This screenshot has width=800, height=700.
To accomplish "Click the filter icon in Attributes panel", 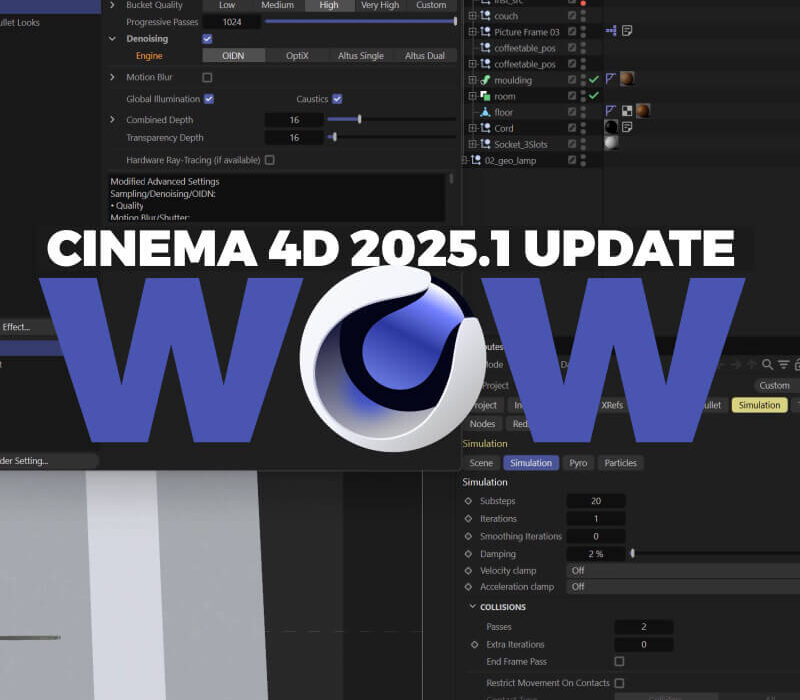I will click(x=784, y=364).
